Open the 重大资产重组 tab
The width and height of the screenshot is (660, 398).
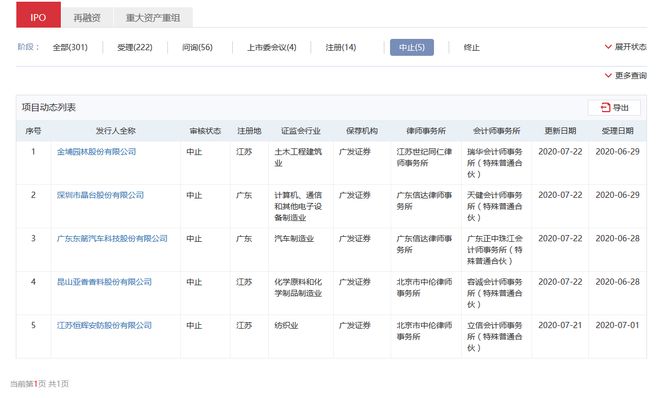tap(153, 18)
